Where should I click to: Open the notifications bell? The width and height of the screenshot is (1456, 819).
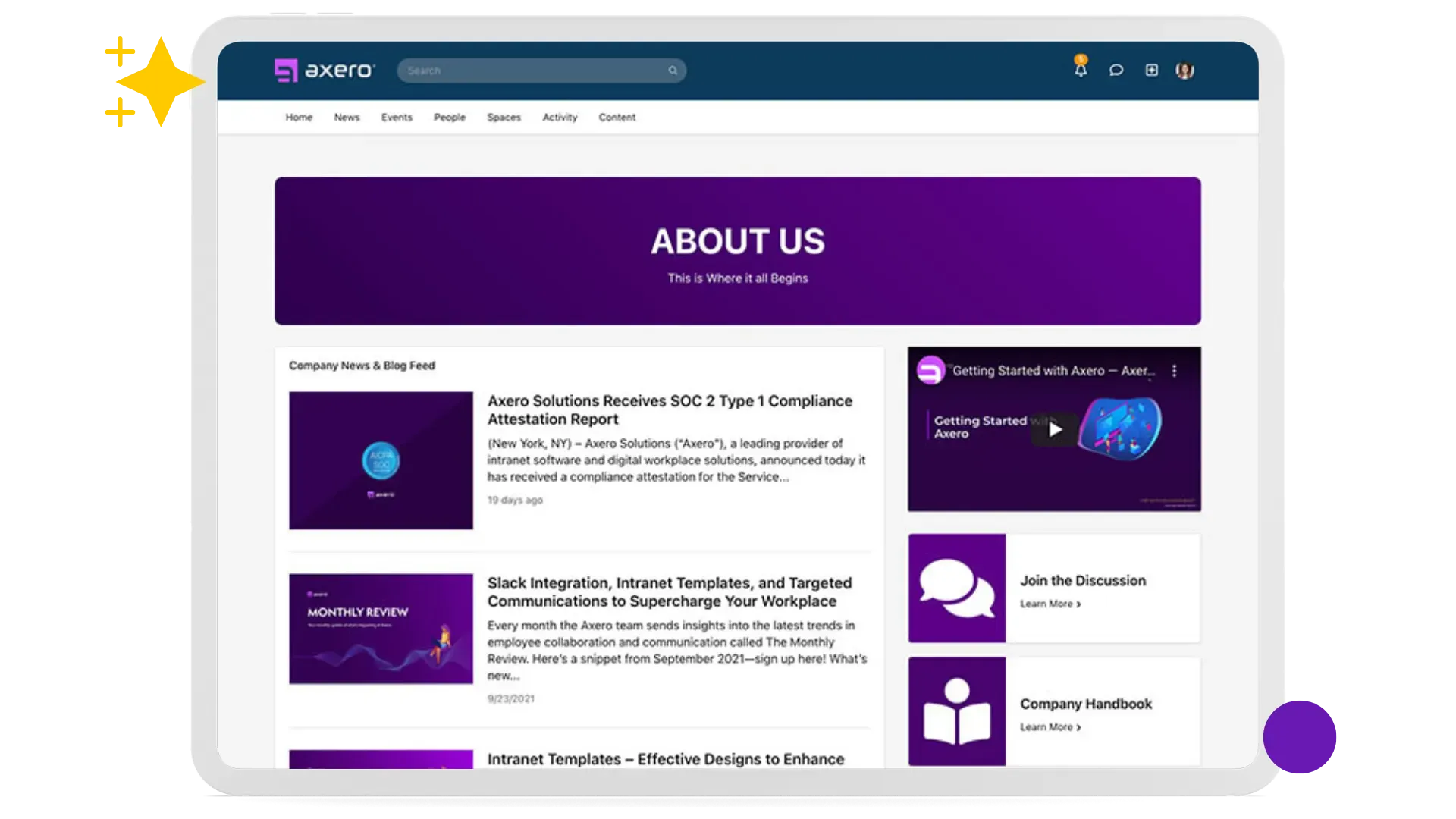coord(1081,68)
